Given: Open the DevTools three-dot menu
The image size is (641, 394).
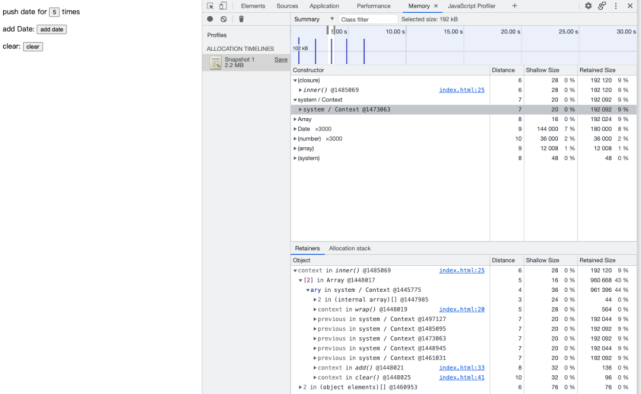Looking at the screenshot, I should [616, 6].
